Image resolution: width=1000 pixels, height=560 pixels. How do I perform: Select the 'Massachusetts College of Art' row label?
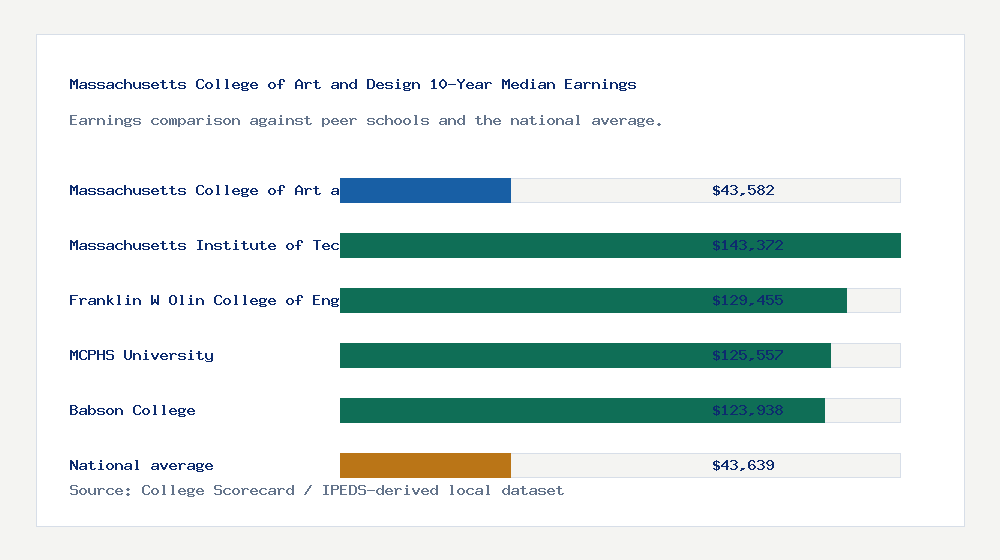coord(204,190)
